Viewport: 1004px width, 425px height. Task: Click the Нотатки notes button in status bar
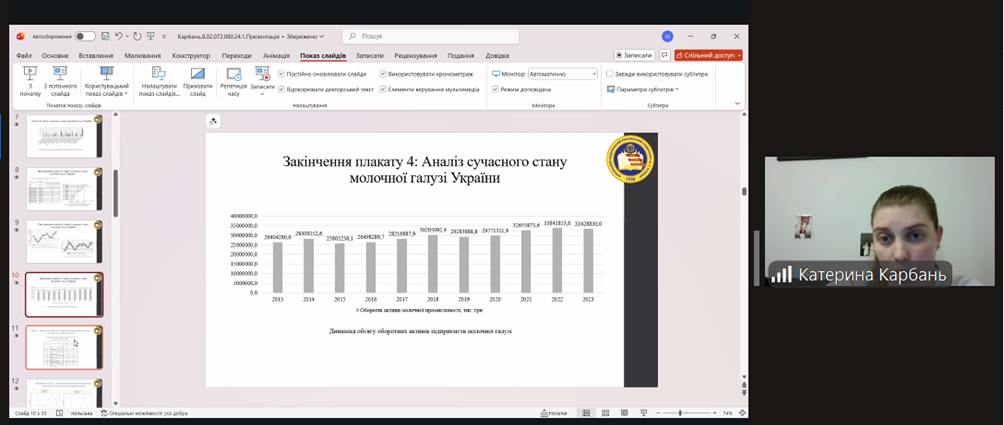553,413
